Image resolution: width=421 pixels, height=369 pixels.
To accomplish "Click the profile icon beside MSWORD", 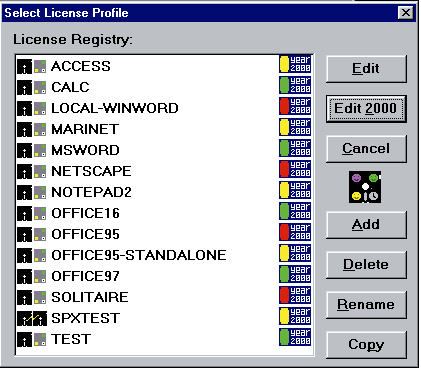I will tap(32, 150).
